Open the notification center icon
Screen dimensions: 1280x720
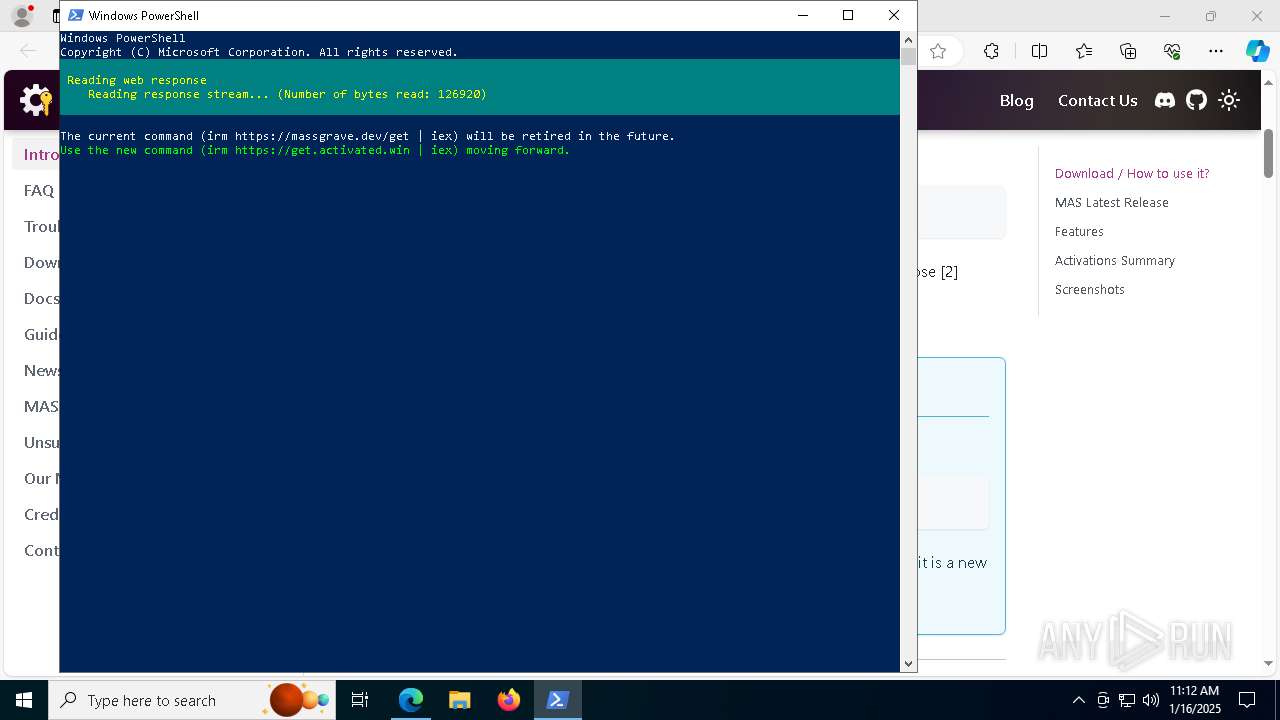pos(1247,700)
